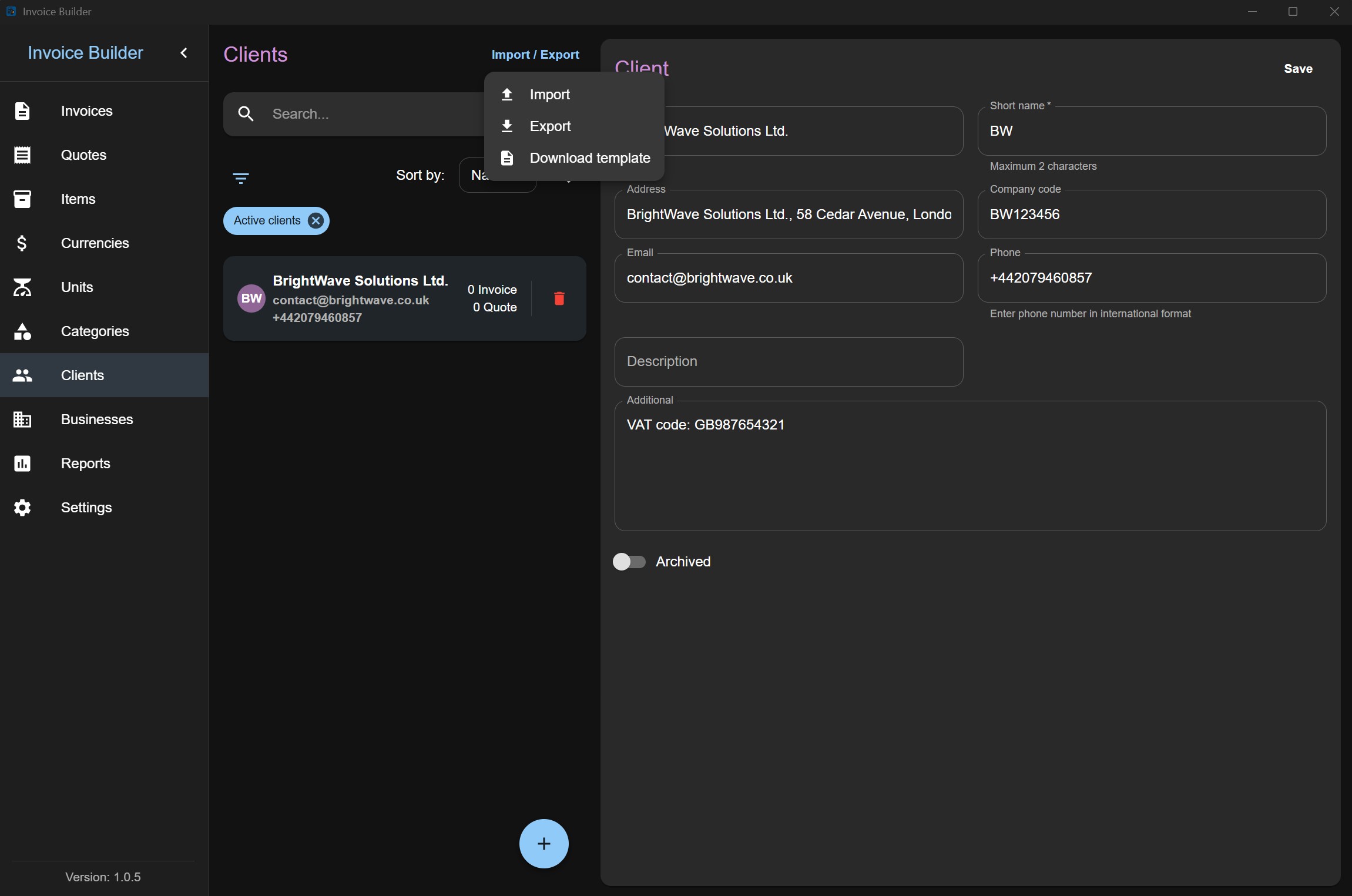Click the BW avatar circle
Screen dimensions: 1352x896
tap(251, 298)
